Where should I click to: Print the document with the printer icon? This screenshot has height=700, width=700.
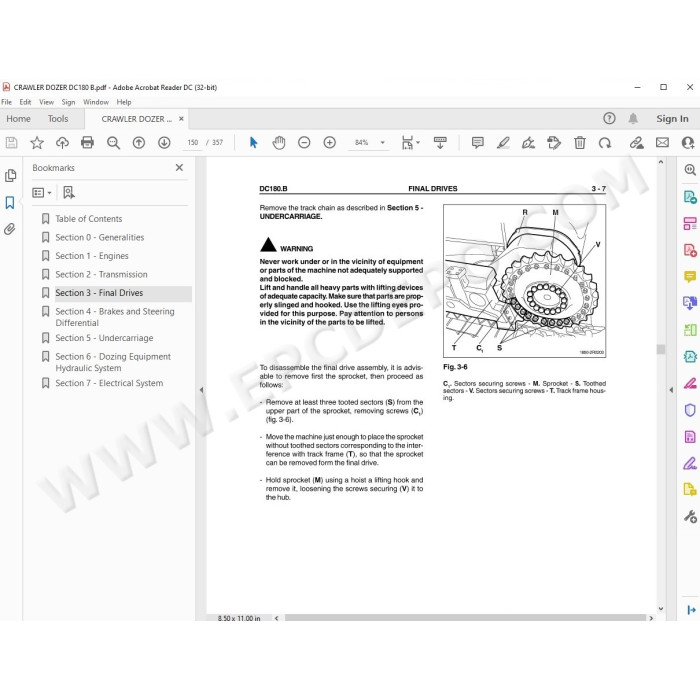click(x=88, y=142)
